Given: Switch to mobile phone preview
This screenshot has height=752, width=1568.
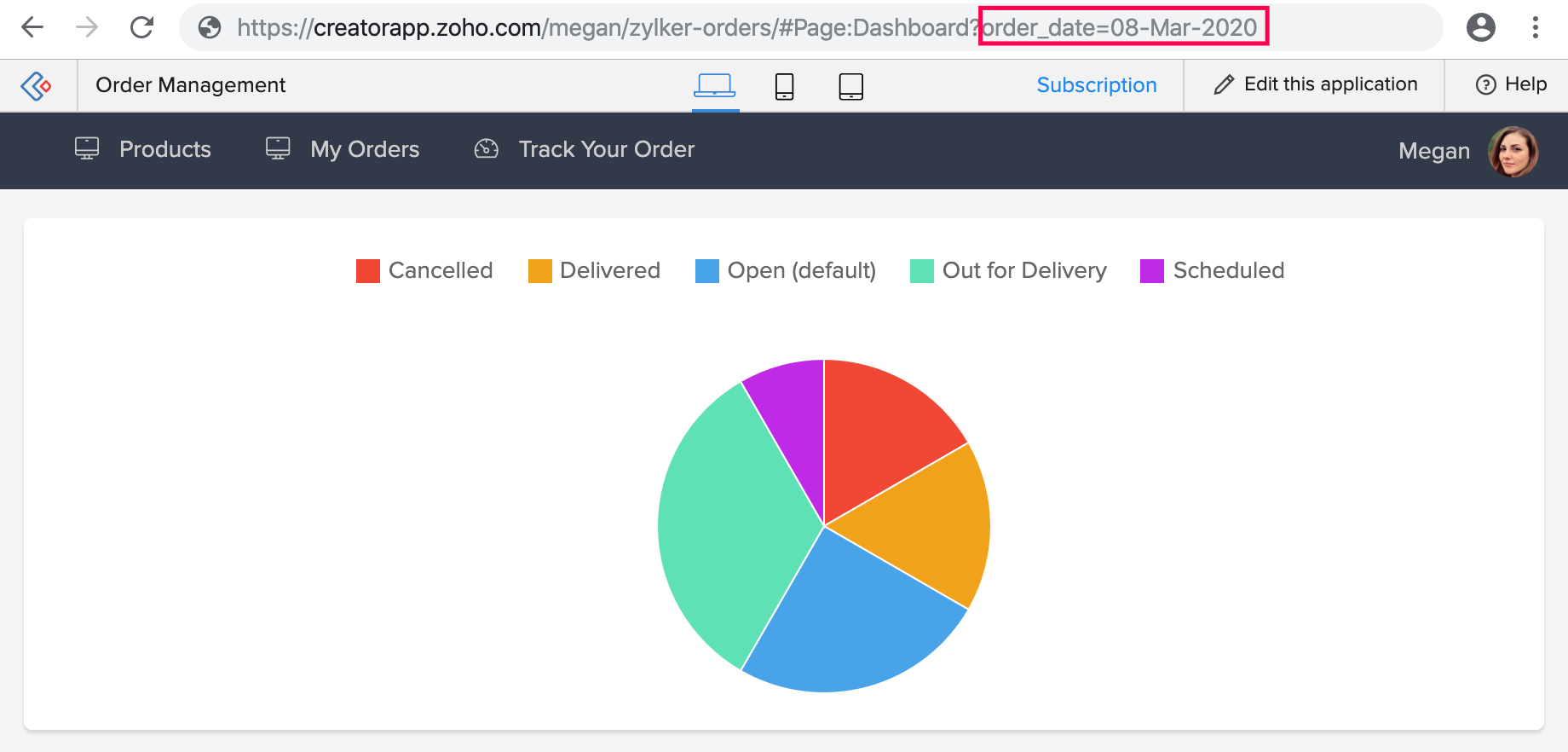Looking at the screenshot, I should [785, 86].
